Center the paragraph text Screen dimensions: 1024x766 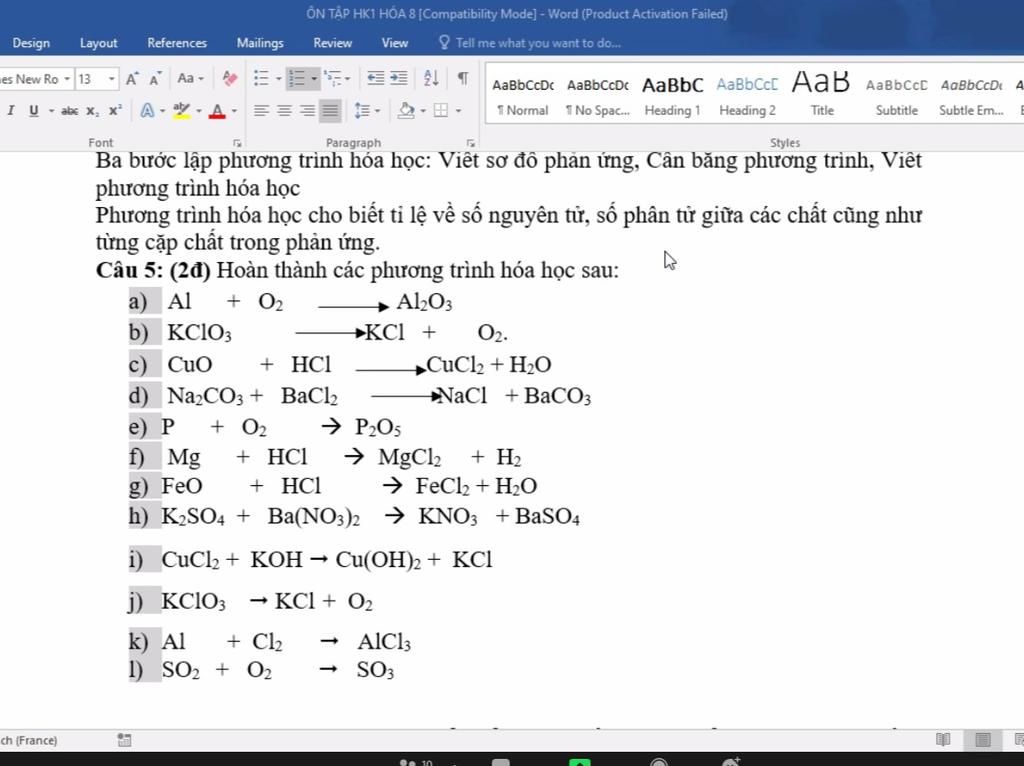284,110
